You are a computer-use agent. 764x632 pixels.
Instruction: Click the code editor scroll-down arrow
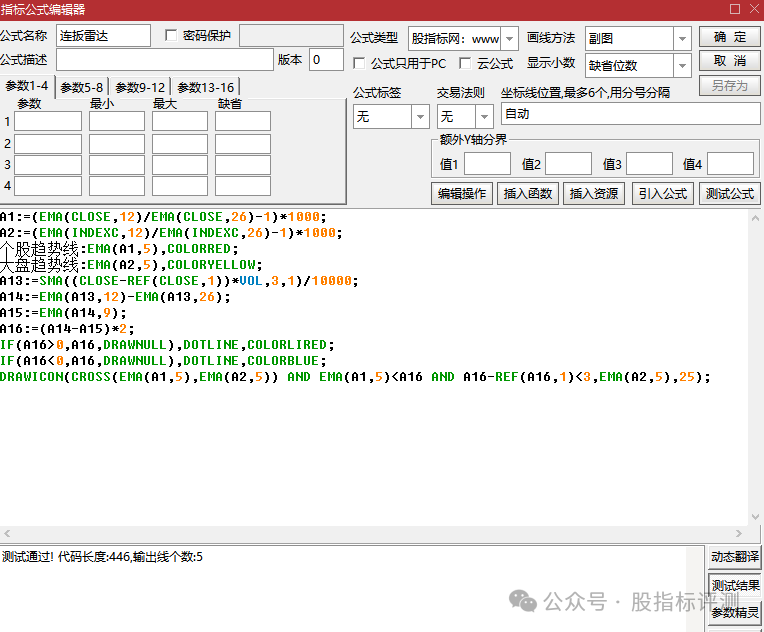click(x=755, y=517)
